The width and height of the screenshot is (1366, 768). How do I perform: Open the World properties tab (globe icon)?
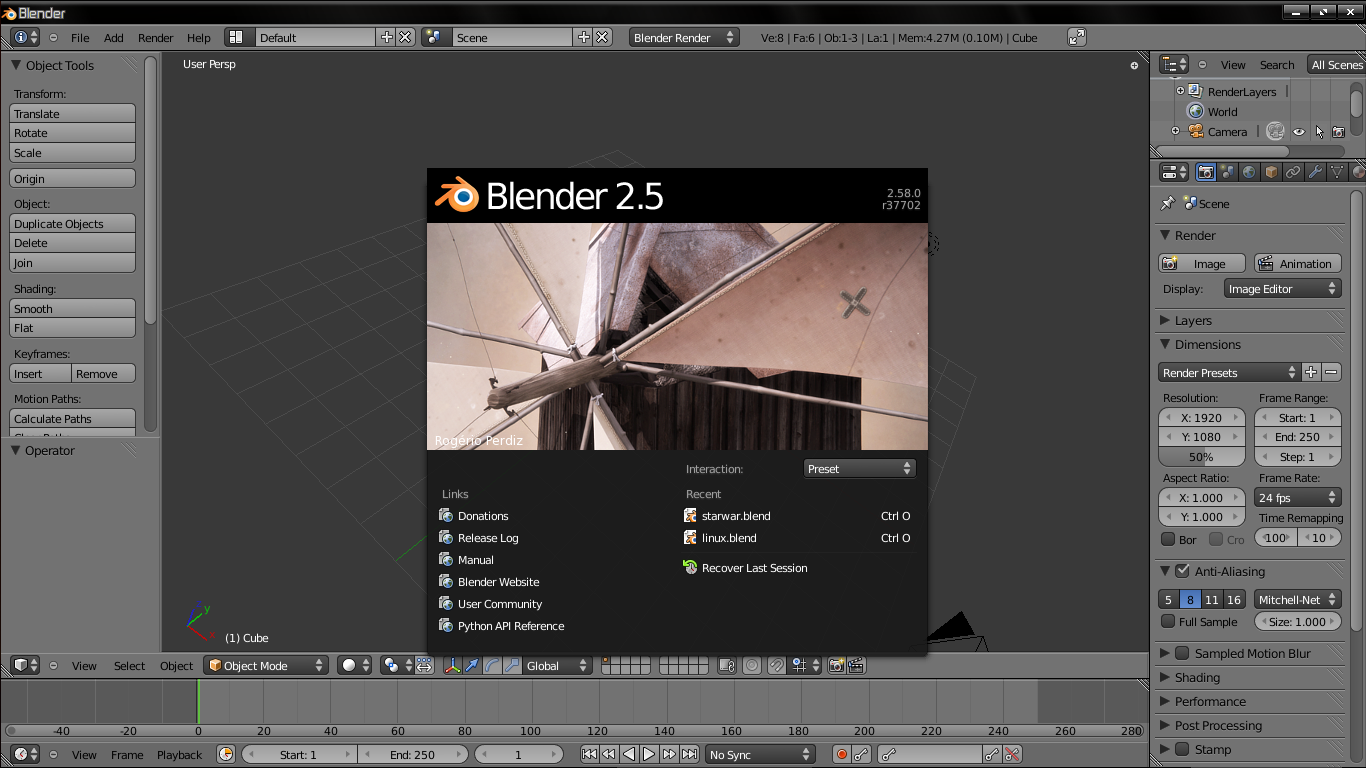(1250, 172)
